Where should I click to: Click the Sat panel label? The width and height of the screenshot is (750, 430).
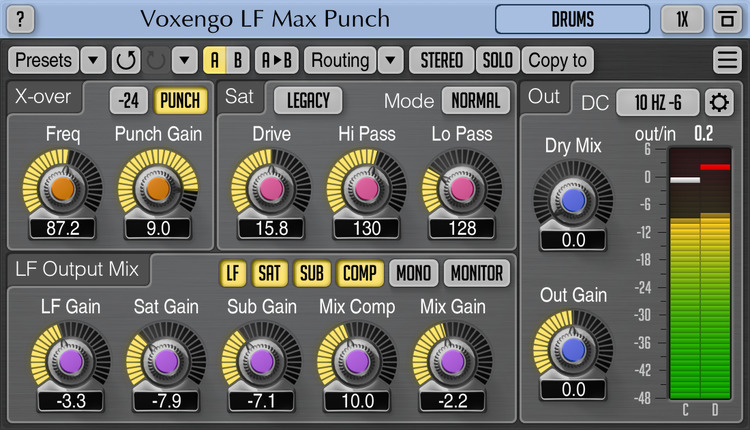239,97
